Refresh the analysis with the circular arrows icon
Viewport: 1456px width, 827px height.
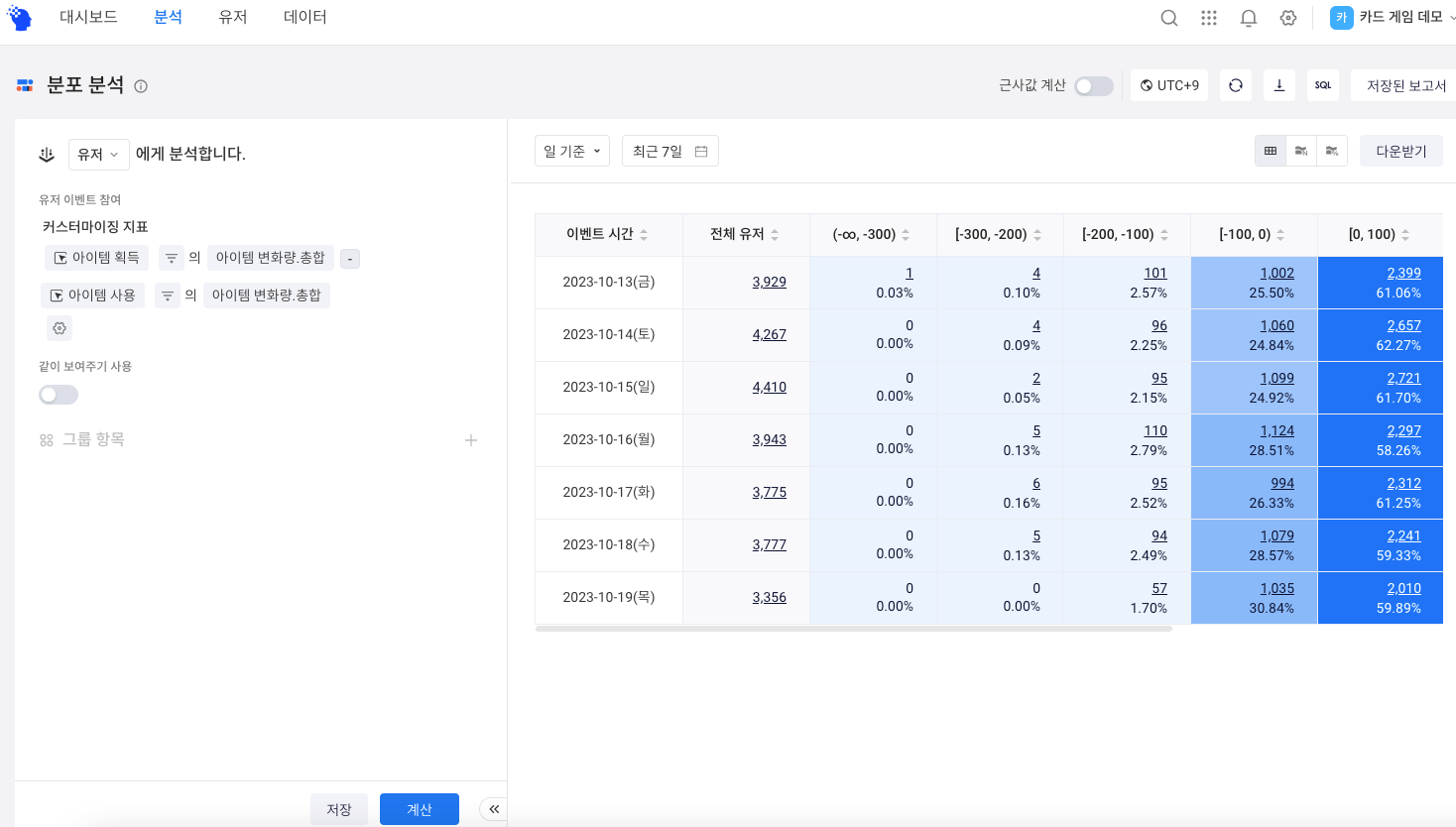pos(1235,85)
